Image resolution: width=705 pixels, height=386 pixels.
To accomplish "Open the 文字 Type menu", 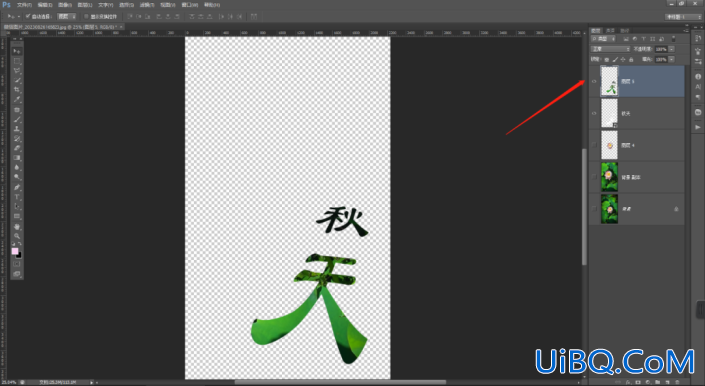I will [x=106, y=5].
